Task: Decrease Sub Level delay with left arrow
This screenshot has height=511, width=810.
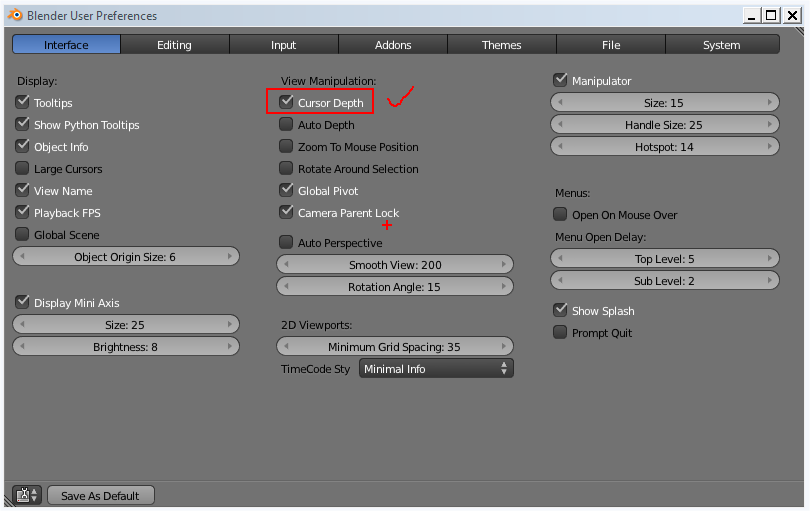Action: tap(560, 281)
